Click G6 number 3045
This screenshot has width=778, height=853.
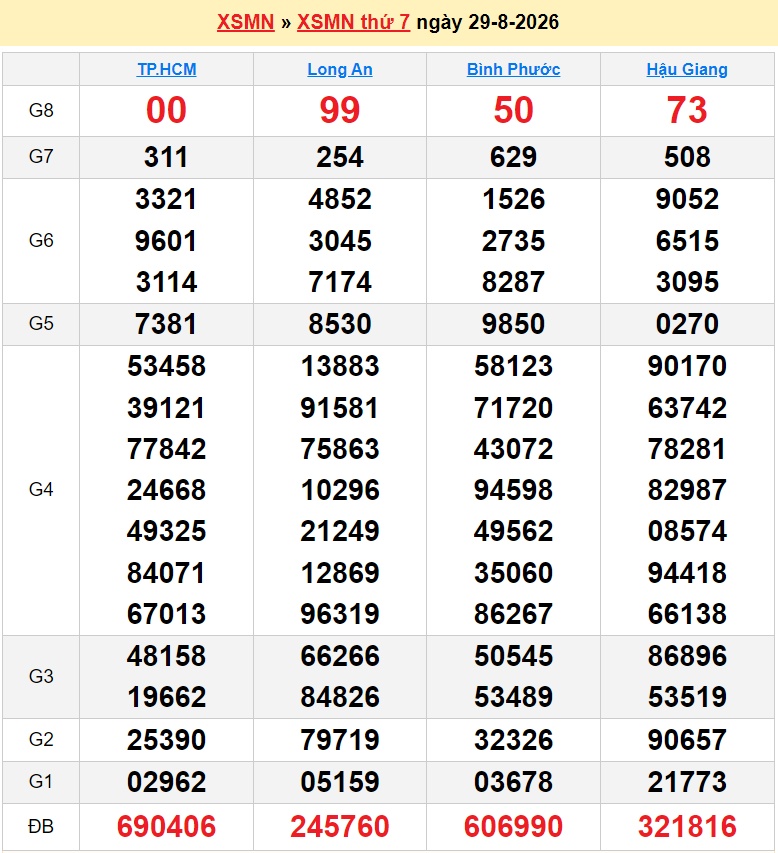pyautogui.click(x=339, y=241)
